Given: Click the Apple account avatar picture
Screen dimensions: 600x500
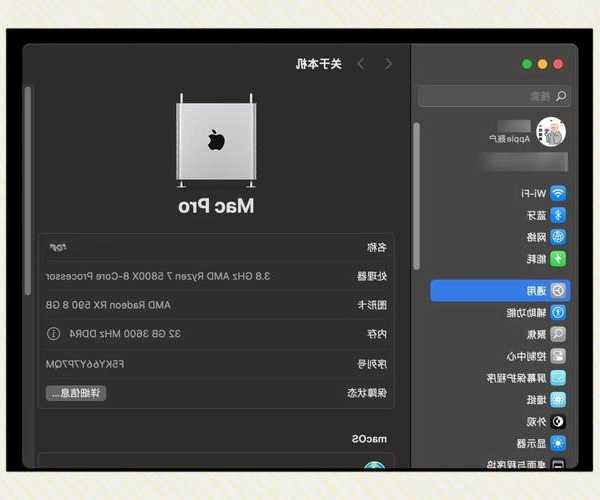Looking at the screenshot, I should (551, 132).
